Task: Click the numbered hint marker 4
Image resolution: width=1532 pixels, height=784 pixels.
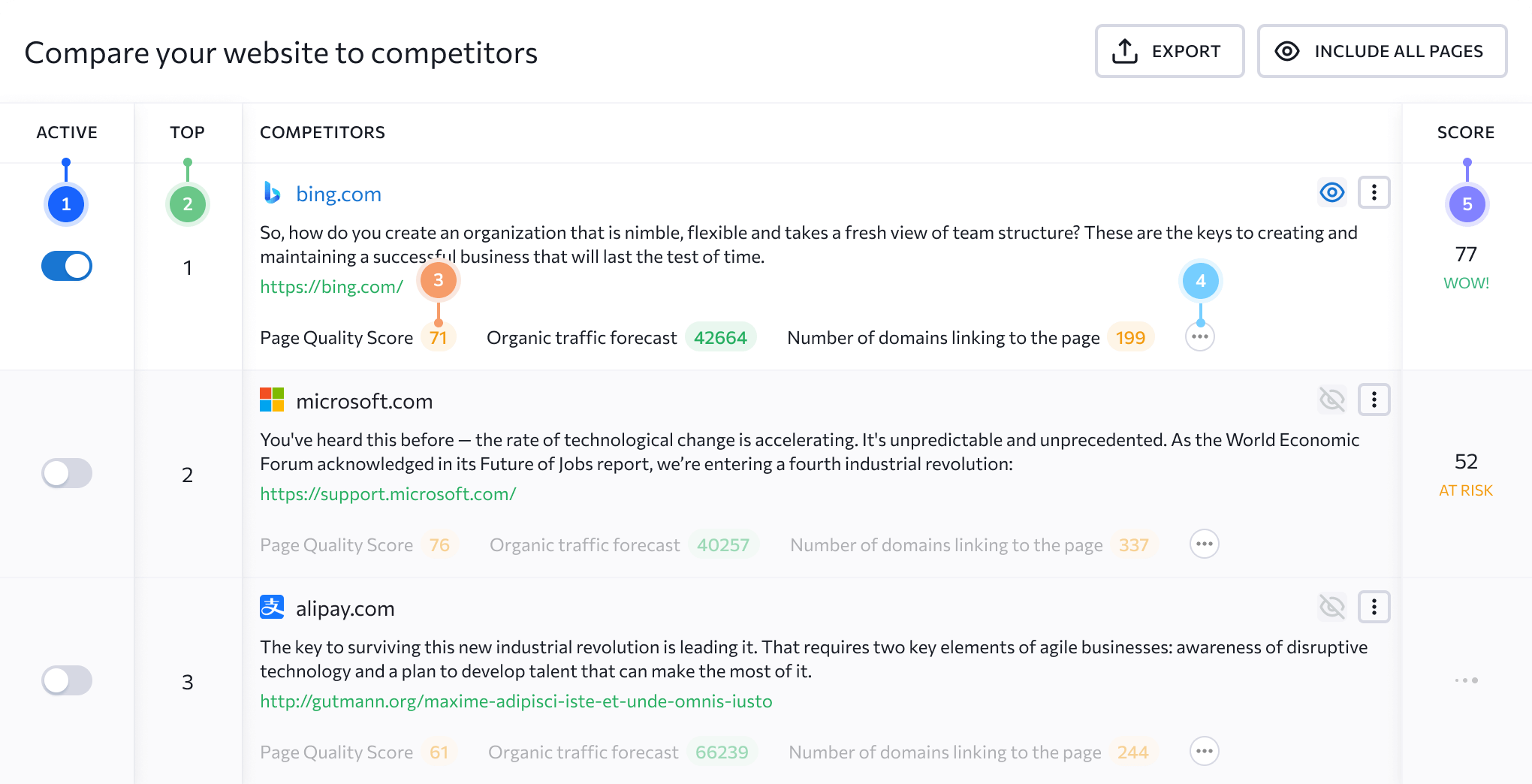Action: coord(1200,281)
